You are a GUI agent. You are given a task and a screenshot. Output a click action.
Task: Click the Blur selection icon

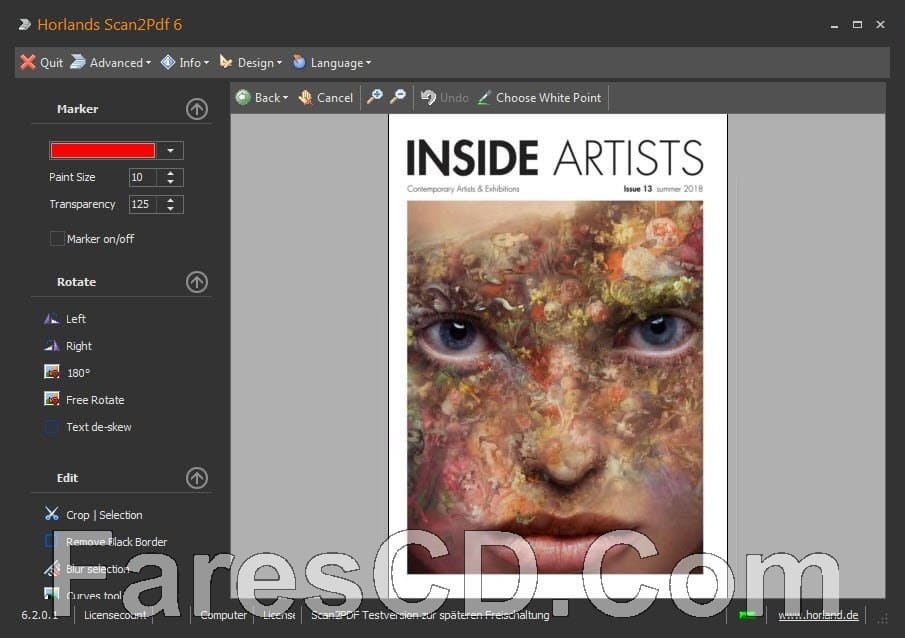pyautogui.click(x=51, y=569)
